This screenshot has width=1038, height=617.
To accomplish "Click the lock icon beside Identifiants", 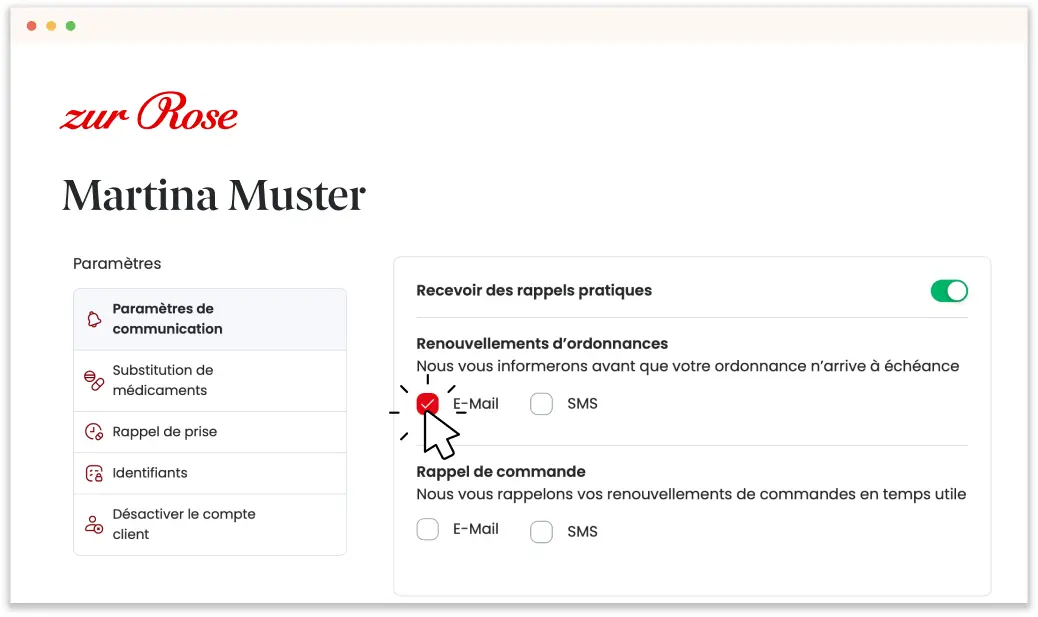I will 94,473.
